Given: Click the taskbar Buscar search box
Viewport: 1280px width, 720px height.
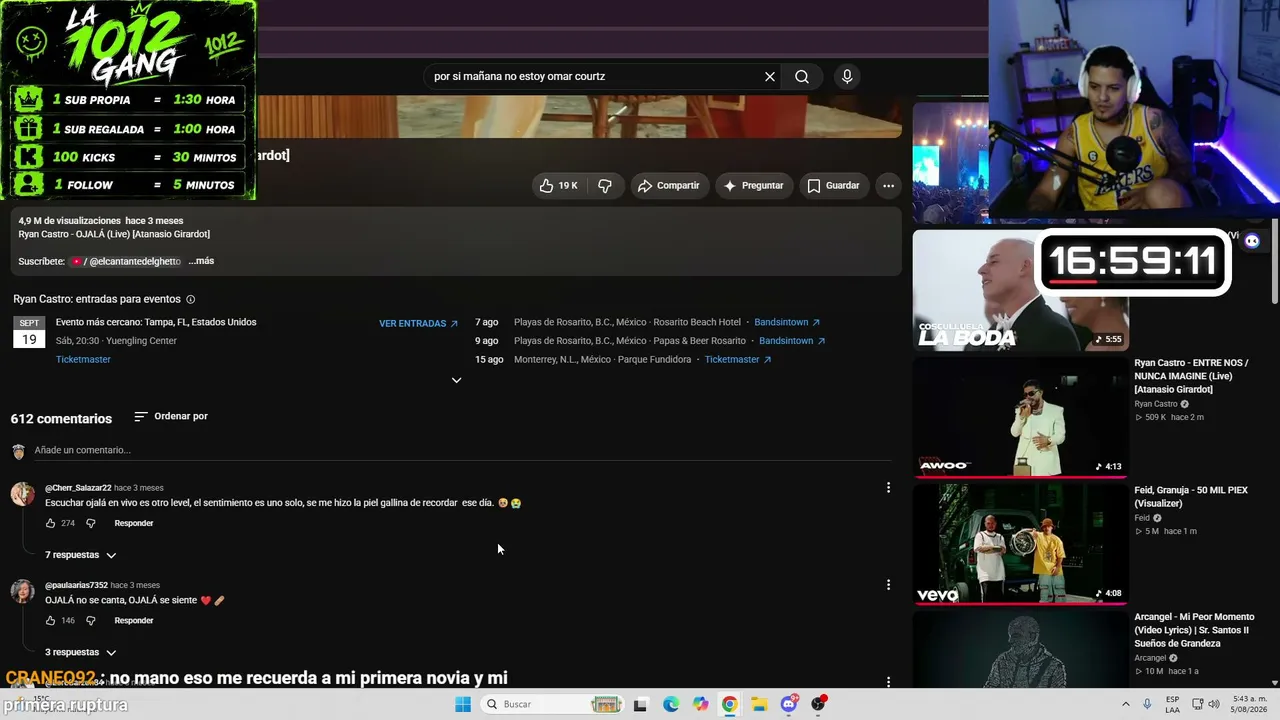Looking at the screenshot, I should point(552,704).
